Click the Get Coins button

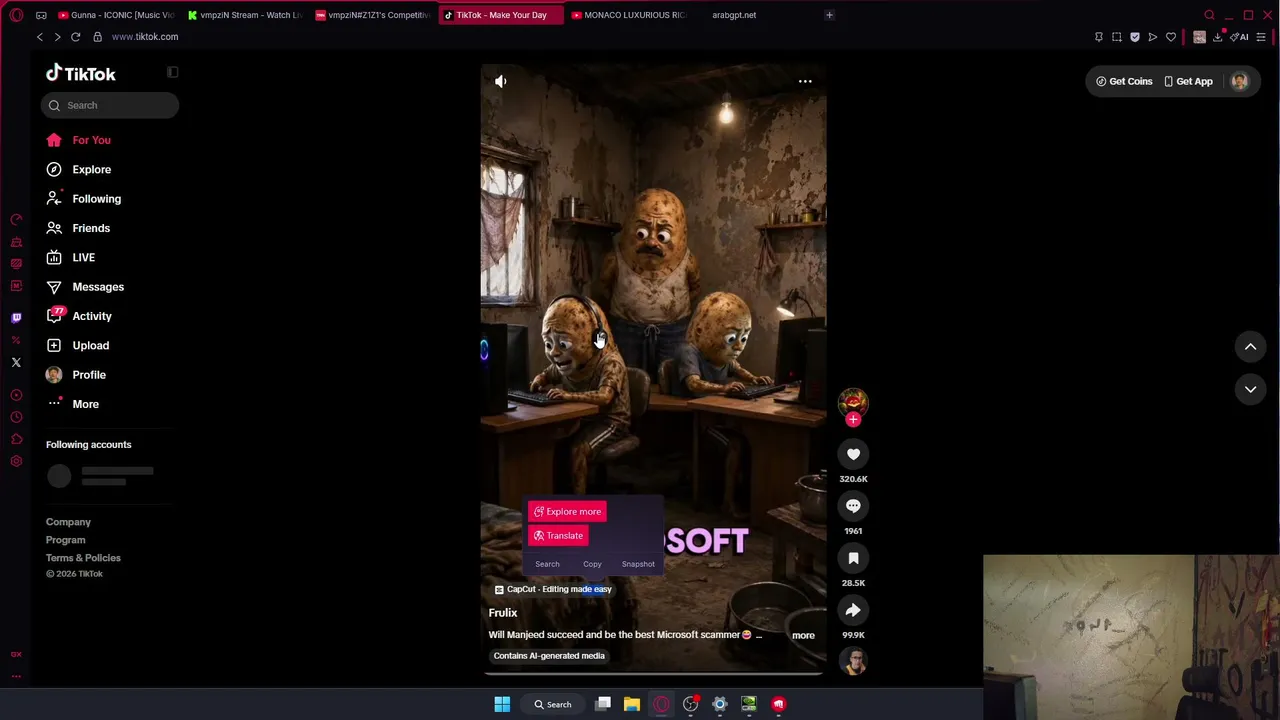1124,81
